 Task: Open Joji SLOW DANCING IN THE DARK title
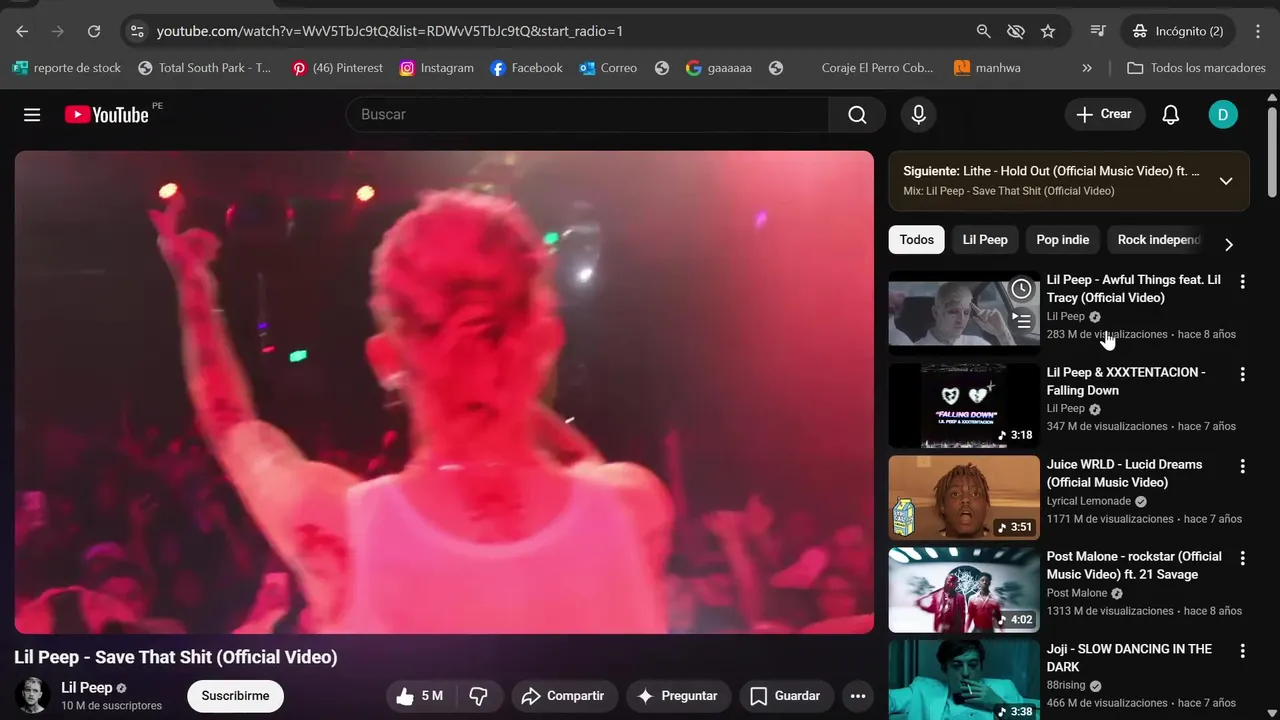1129,658
